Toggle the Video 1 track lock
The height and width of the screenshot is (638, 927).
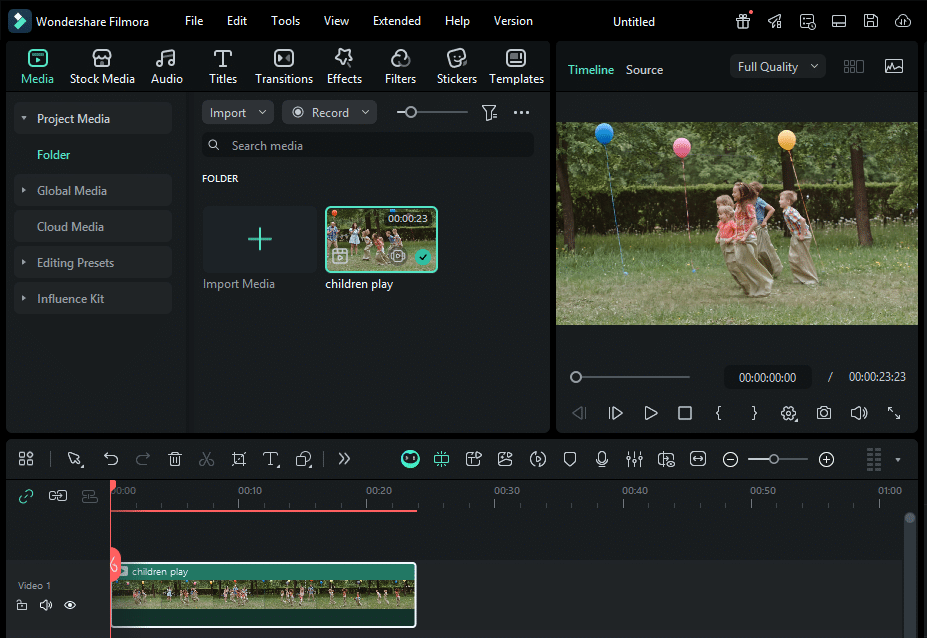pyautogui.click(x=22, y=605)
